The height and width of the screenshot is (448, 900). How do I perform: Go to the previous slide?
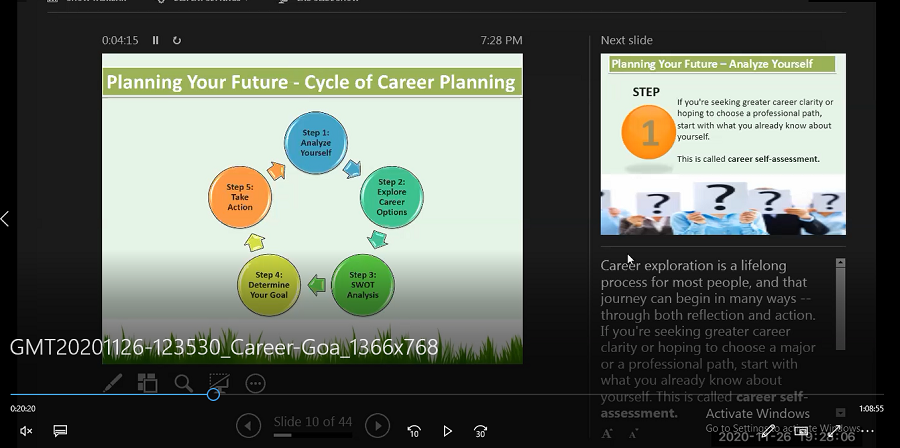tap(248, 425)
